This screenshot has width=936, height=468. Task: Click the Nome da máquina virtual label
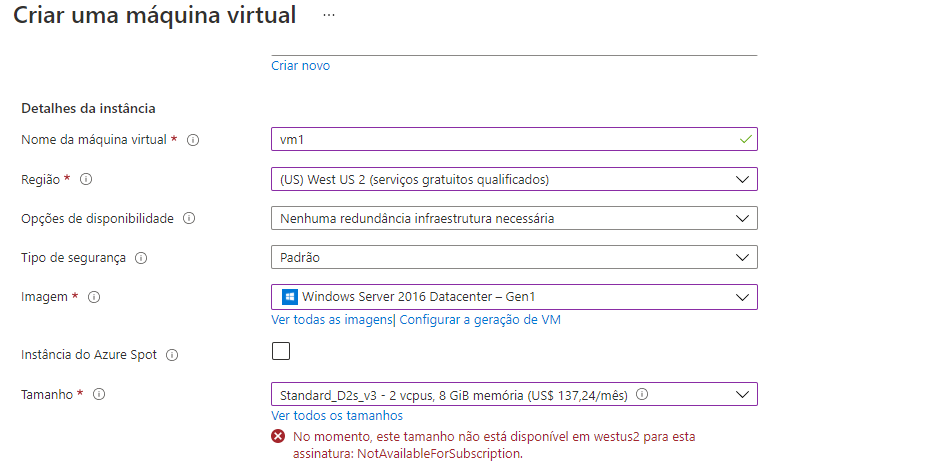94,140
